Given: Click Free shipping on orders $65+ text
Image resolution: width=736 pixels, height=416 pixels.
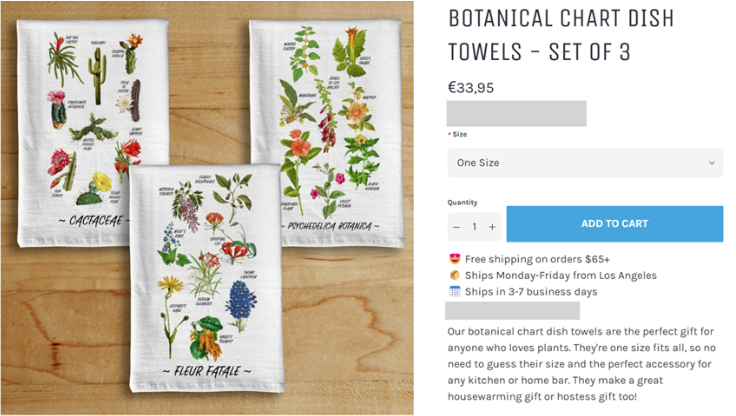Looking at the screenshot, I should [537, 259].
